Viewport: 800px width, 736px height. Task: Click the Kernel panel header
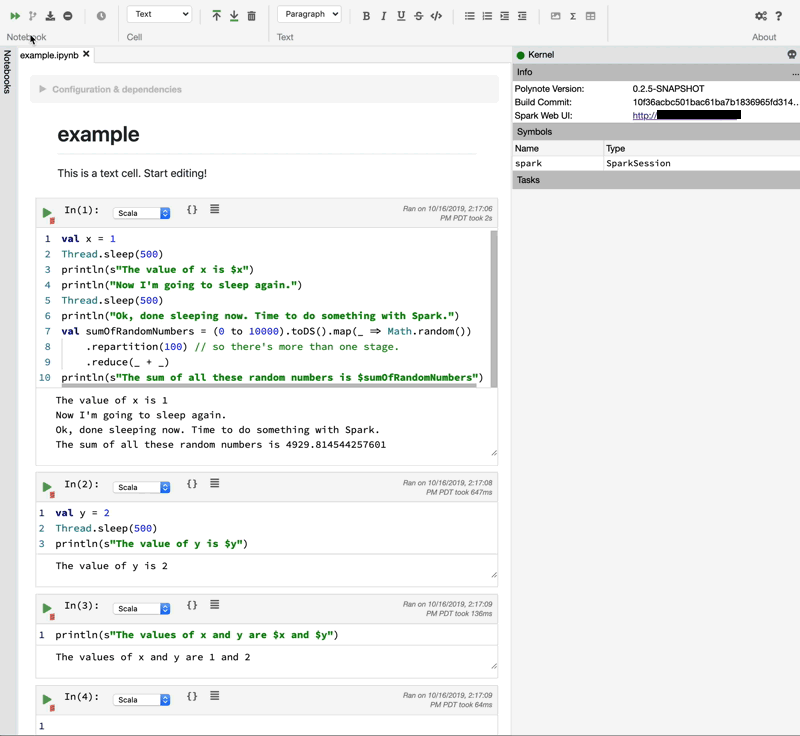[656, 55]
